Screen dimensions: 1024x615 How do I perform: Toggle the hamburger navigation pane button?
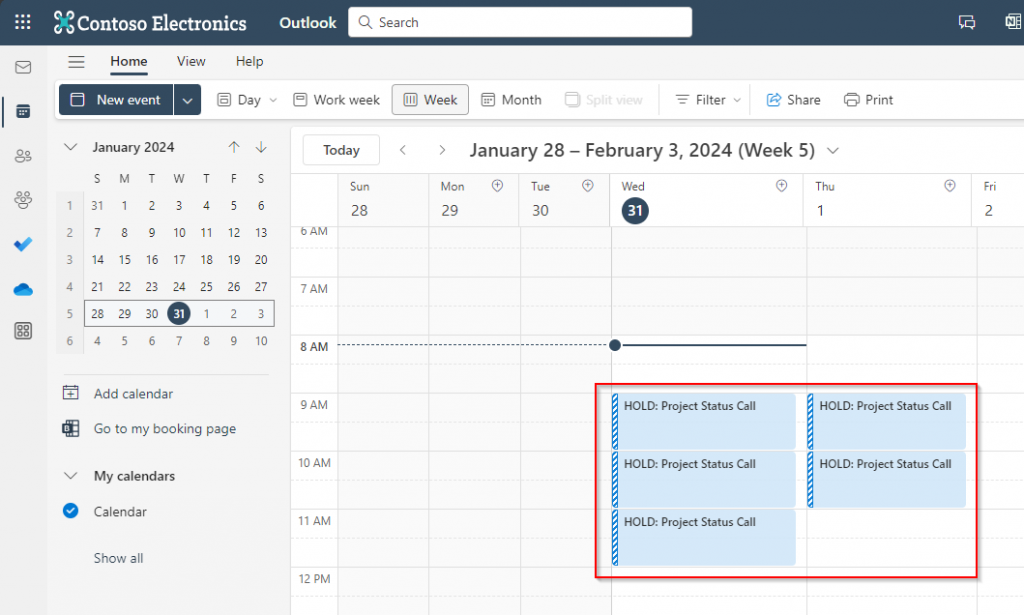76,62
